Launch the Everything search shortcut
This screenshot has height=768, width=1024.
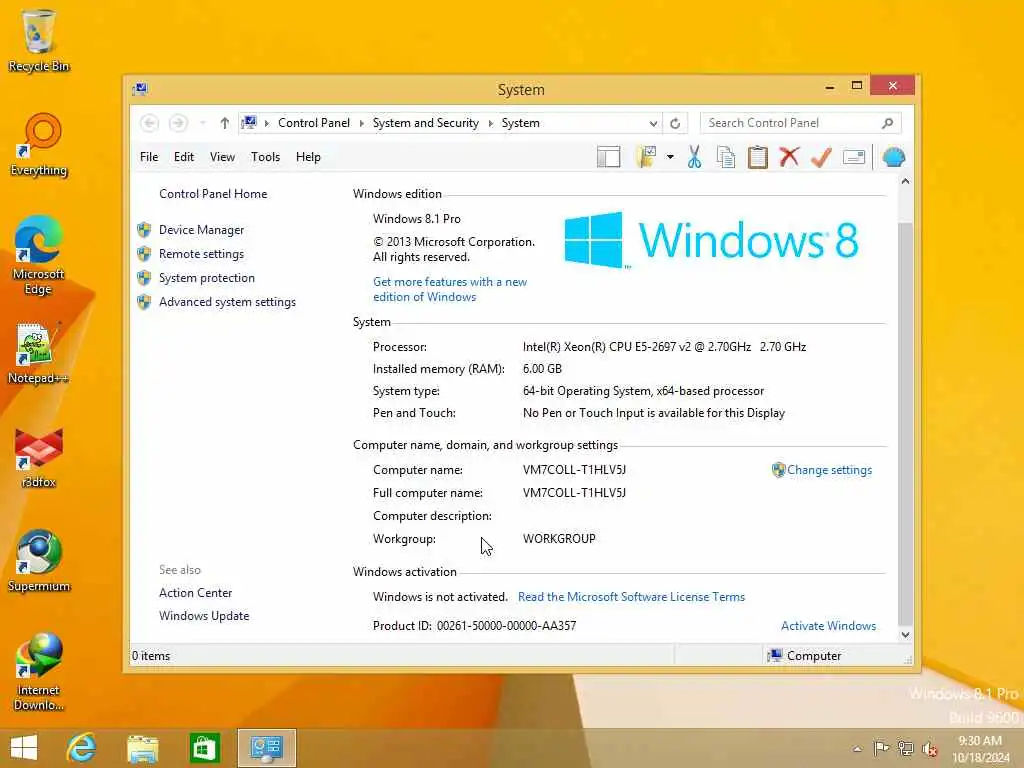[39, 144]
